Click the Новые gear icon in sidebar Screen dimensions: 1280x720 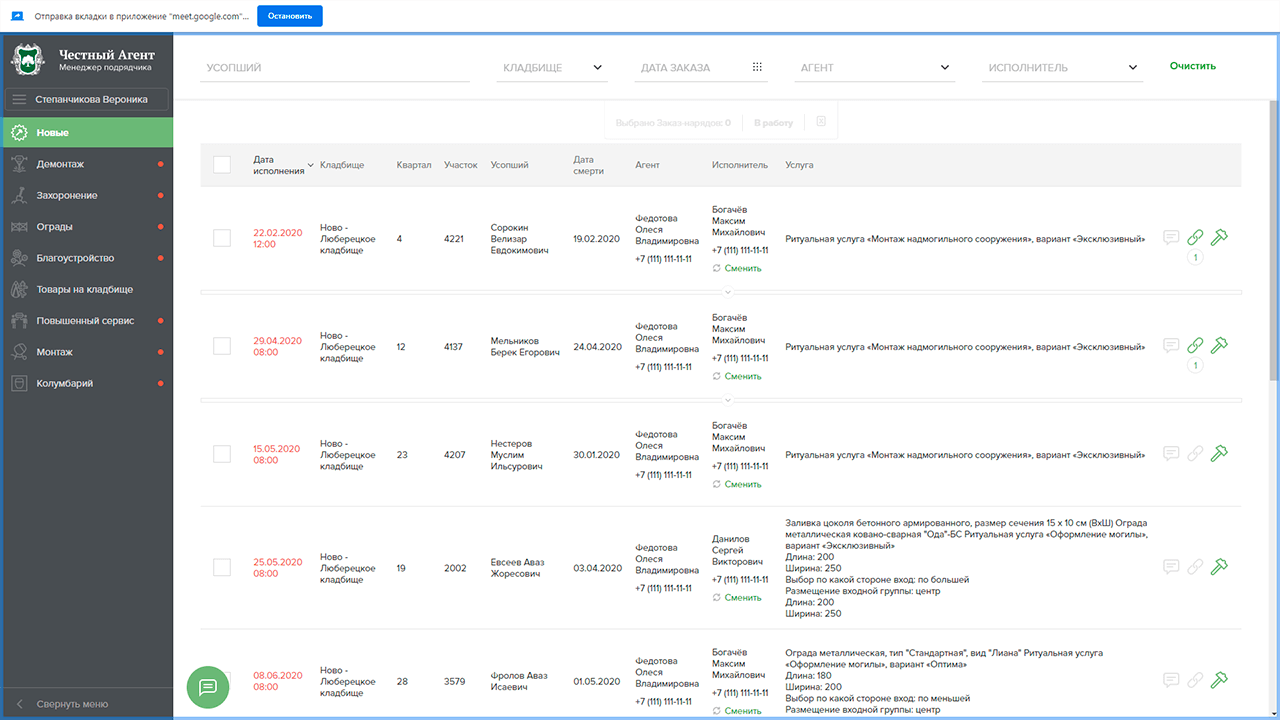(18, 133)
